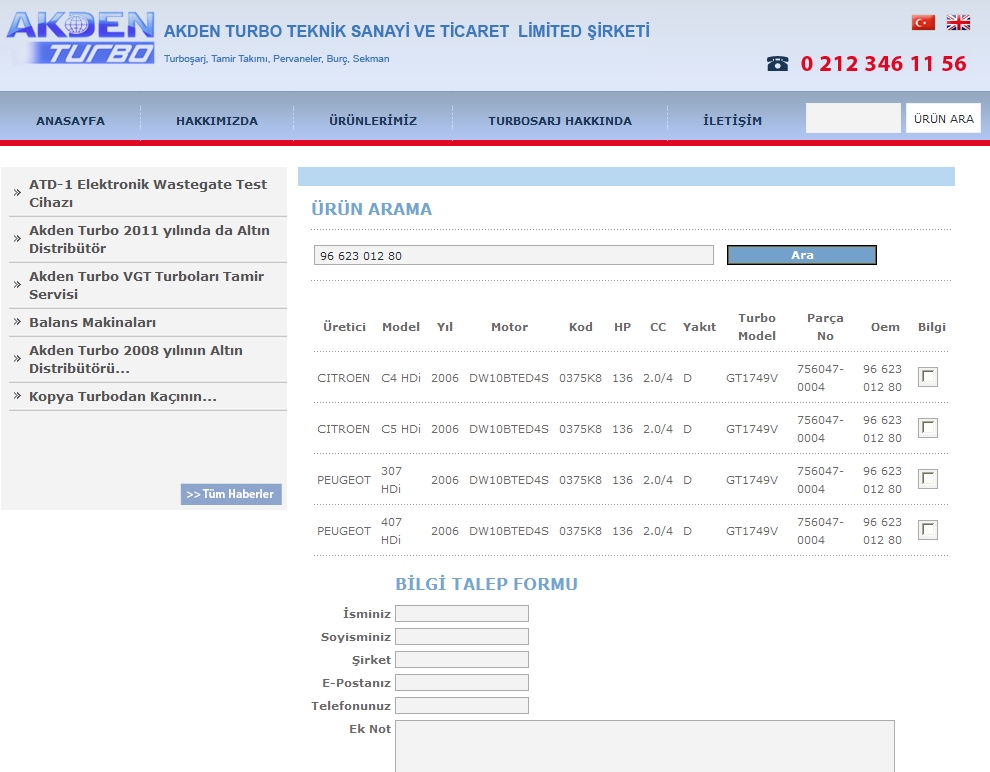Click 307 HDi model cell
This screenshot has width=990, height=772.
coord(391,480)
